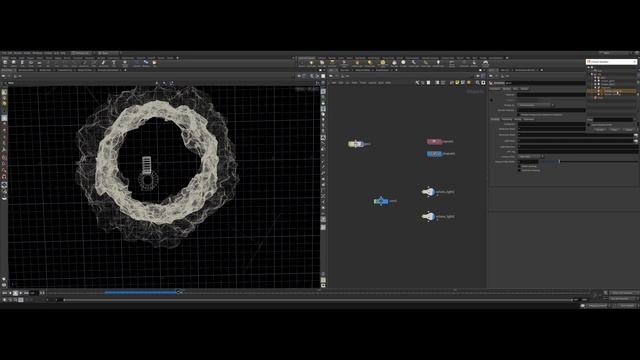Open the Lights and Cameras shelf tab
Image resolution: width=640 pixels, height=360 pixels.
[x=307, y=58]
